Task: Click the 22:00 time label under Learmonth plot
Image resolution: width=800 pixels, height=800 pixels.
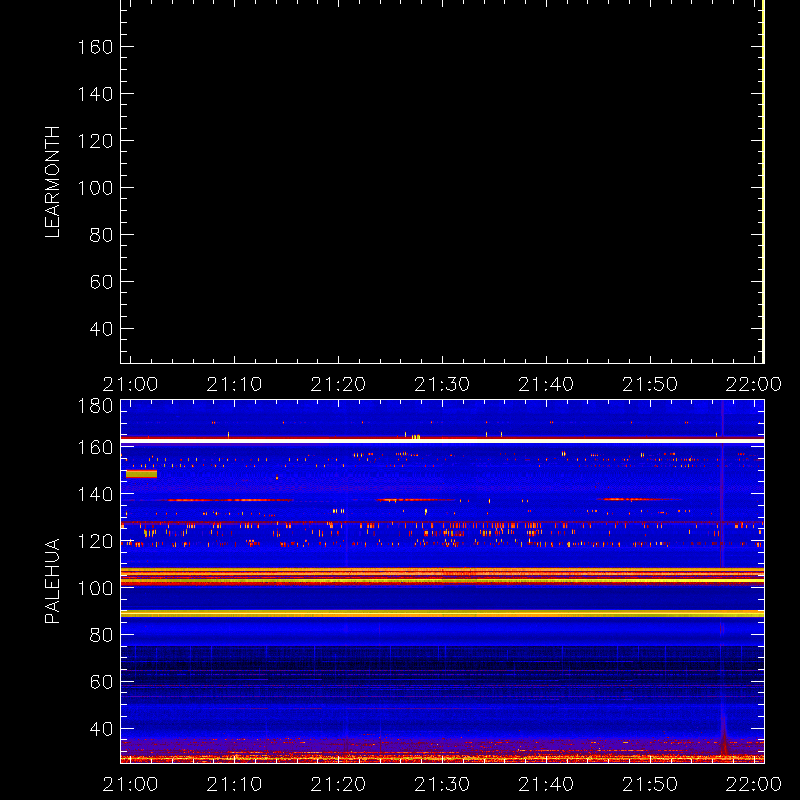Action: pyautogui.click(x=754, y=384)
